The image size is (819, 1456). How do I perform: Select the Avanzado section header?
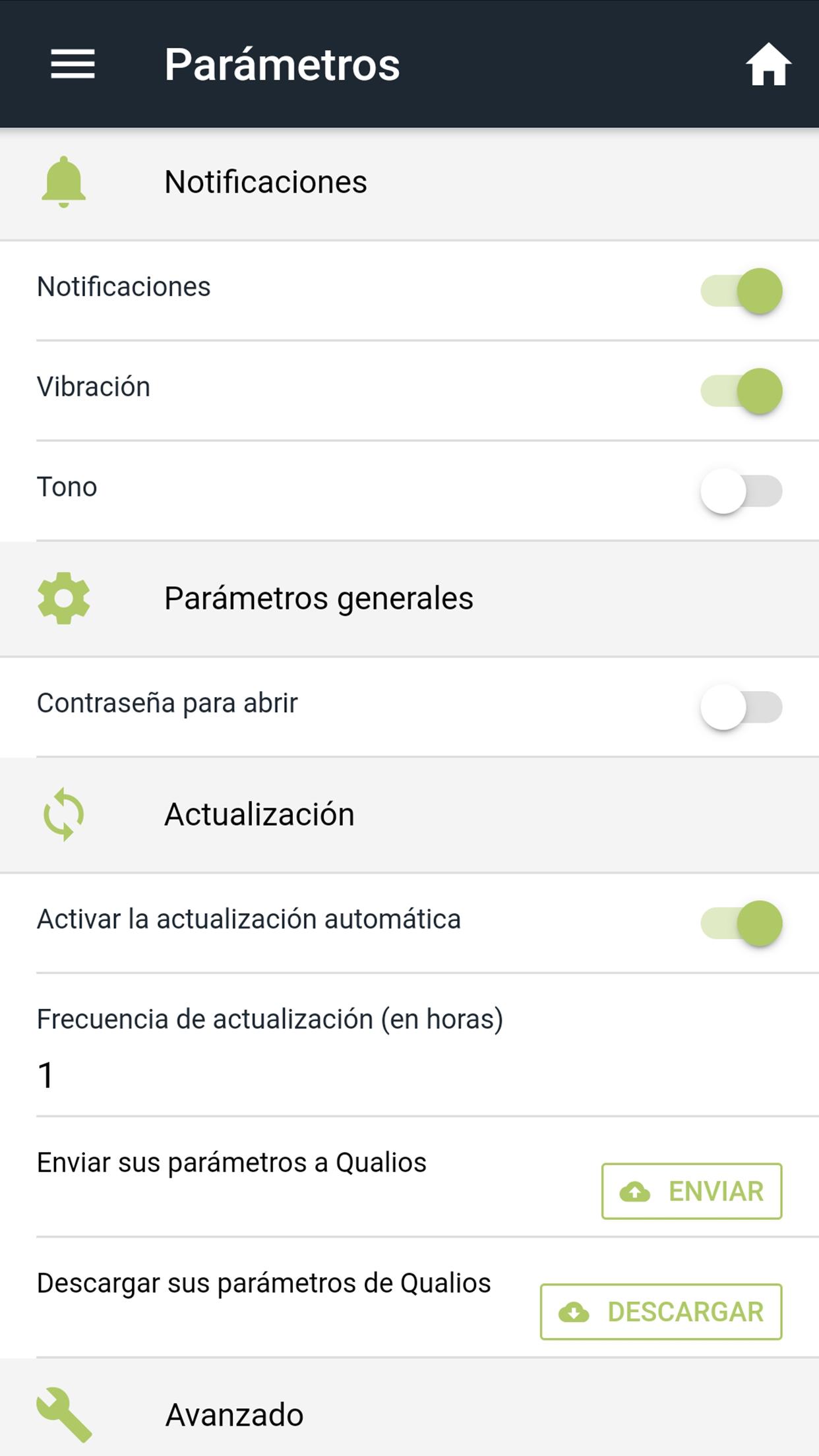click(235, 1414)
